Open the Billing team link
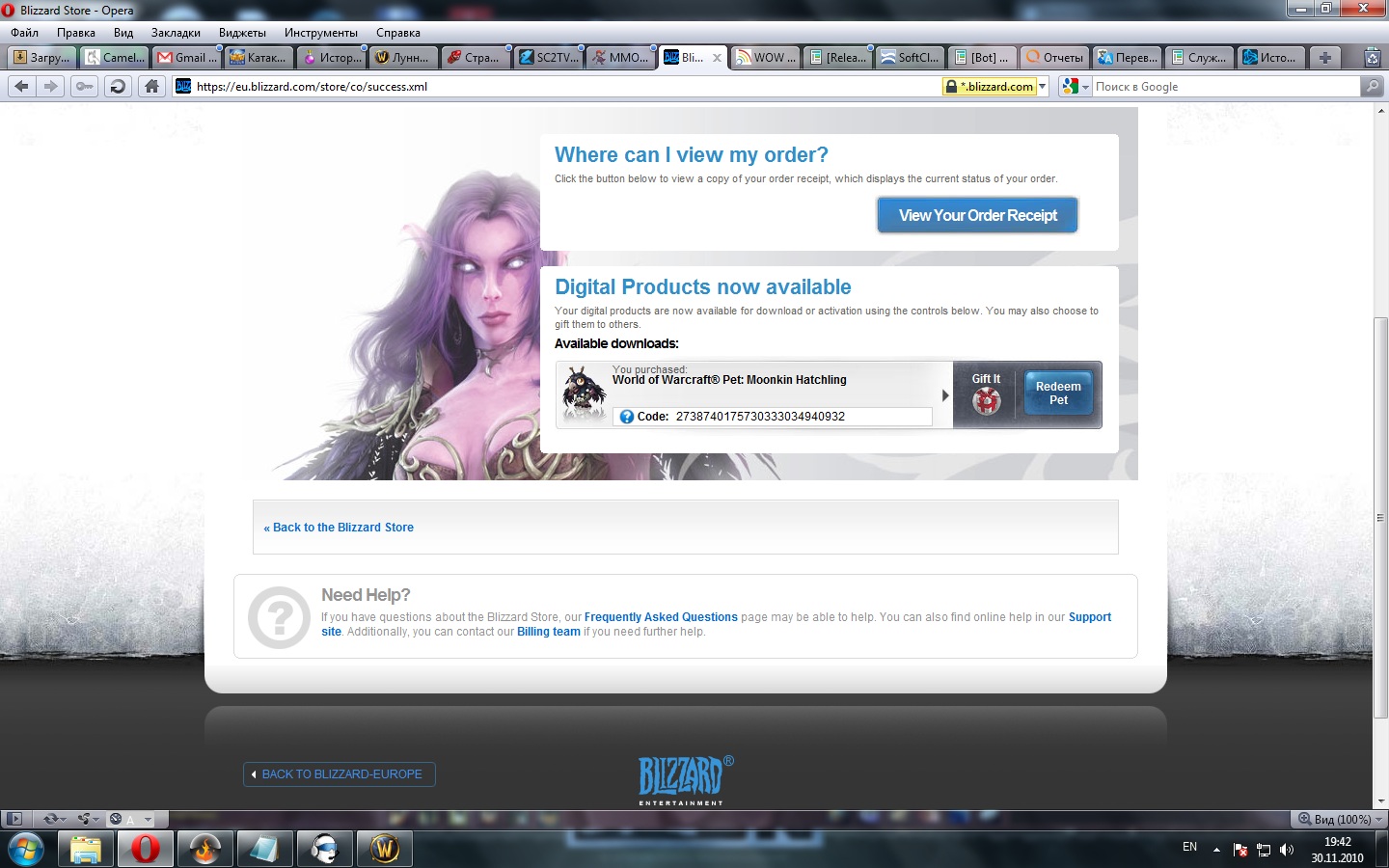Screen dimensions: 1389x868 tap(549, 632)
